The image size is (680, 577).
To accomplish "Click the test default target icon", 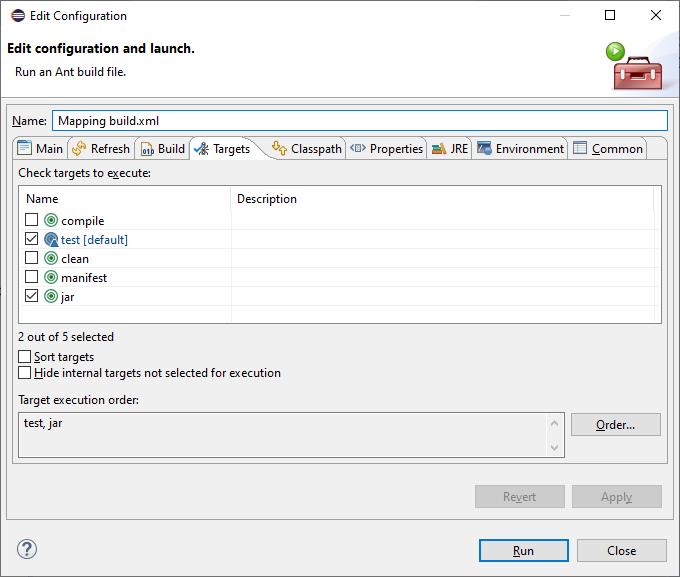I will click(51, 239).
